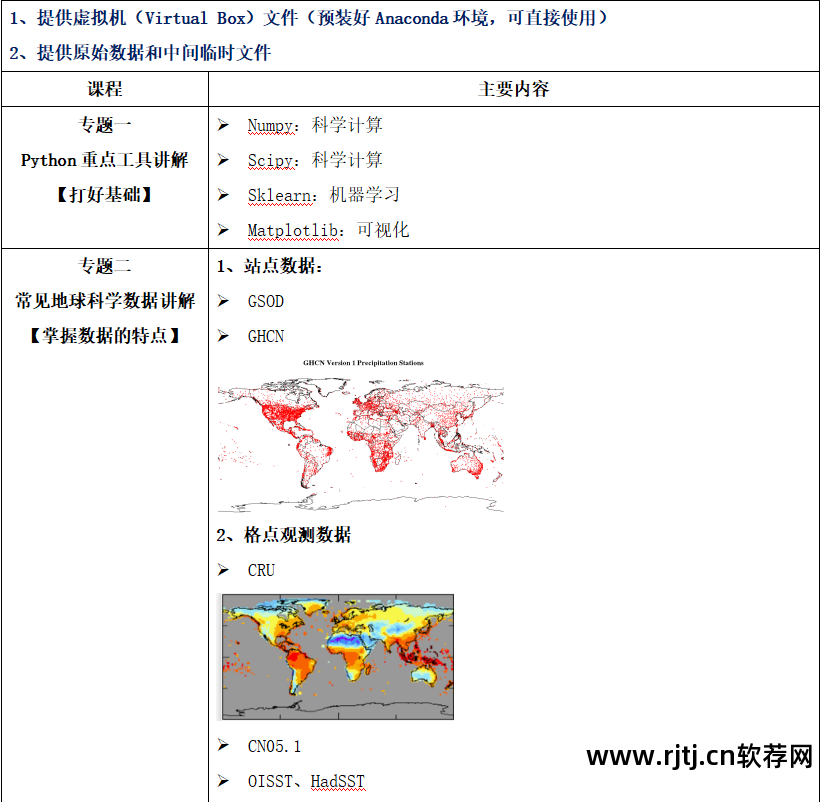The width and height of the screenshot is (822, 802).
Task: Select the arrow bullet beside CN05.1
Action: [x=224, y=746]
